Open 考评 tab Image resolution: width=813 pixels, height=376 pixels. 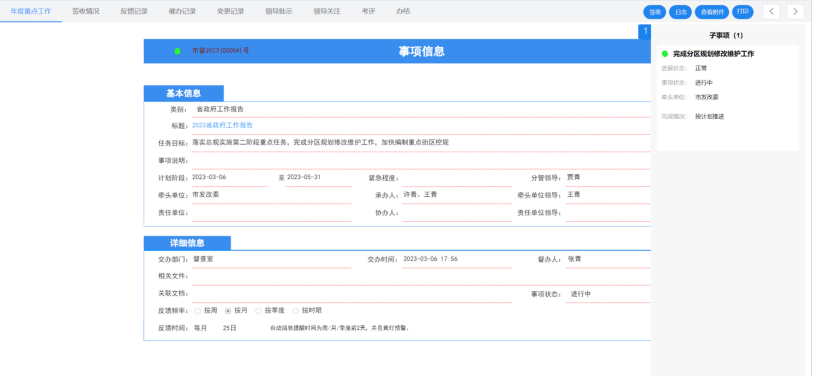[x=368, y=11]
